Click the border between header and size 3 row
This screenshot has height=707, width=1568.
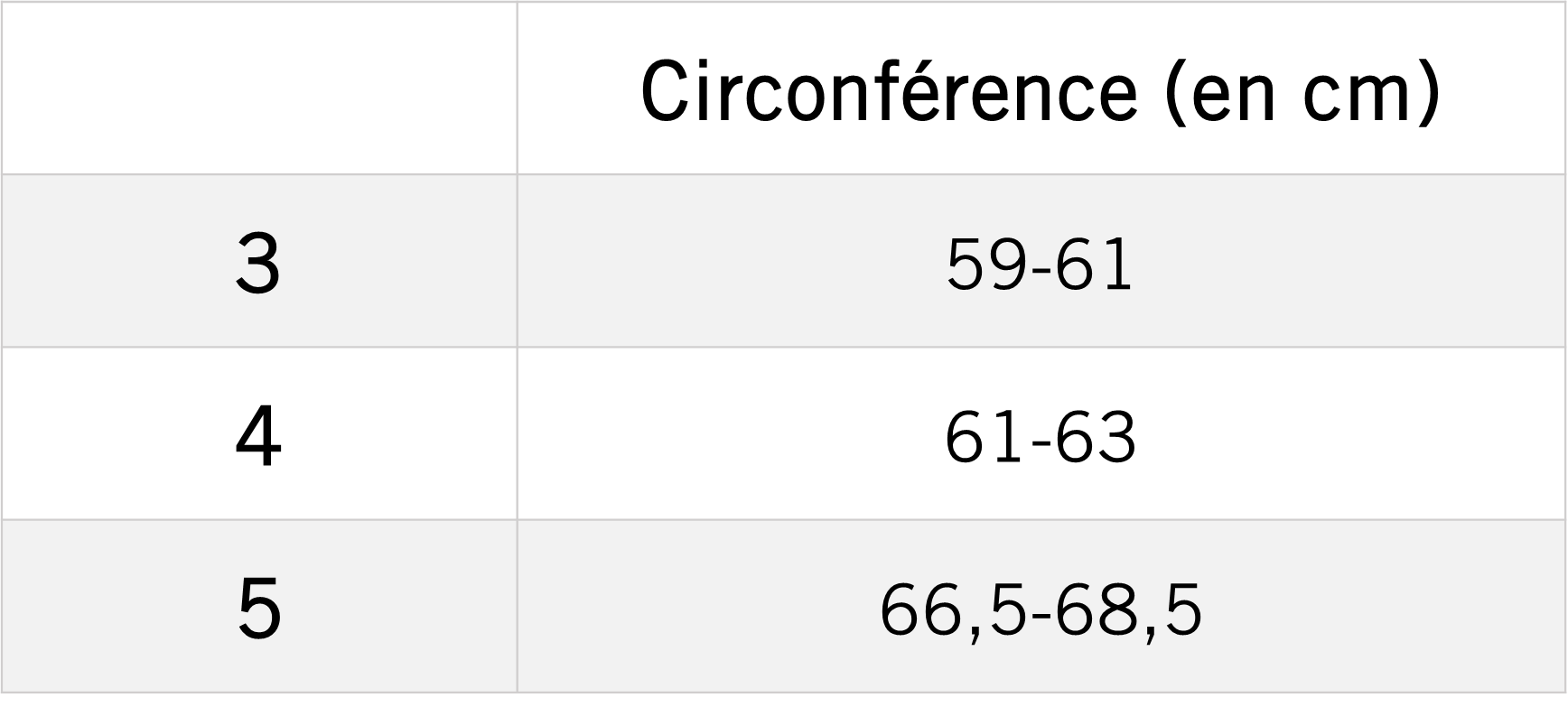pyautogui.click(x=784, y=174)
